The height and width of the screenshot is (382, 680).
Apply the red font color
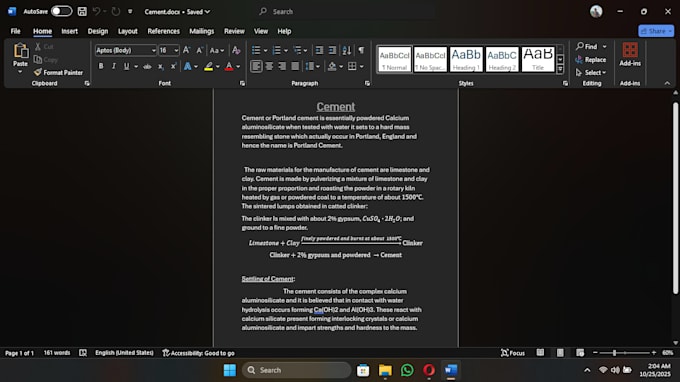click(x=229, y=66)
